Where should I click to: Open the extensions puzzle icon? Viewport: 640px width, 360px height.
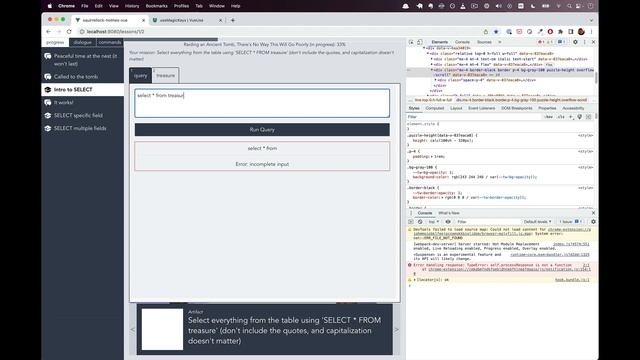coord(561,31)
